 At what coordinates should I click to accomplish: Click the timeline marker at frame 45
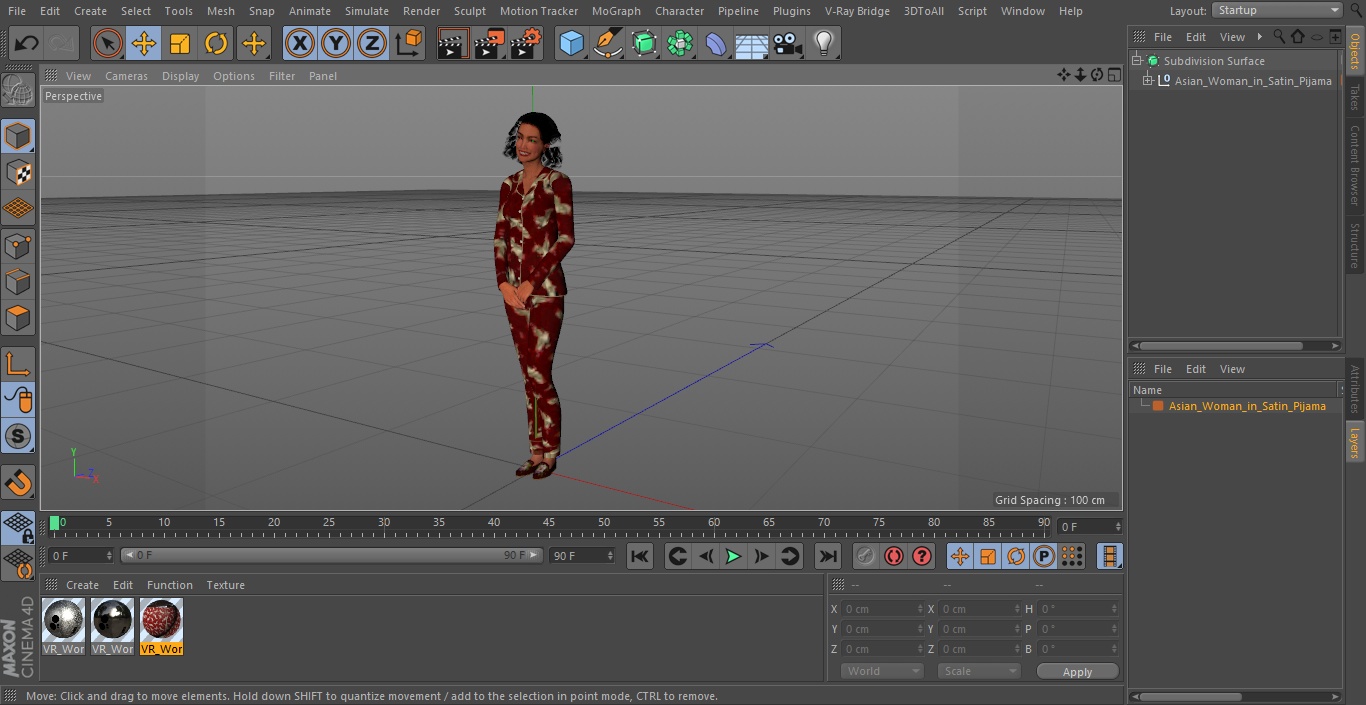[549, 523]
